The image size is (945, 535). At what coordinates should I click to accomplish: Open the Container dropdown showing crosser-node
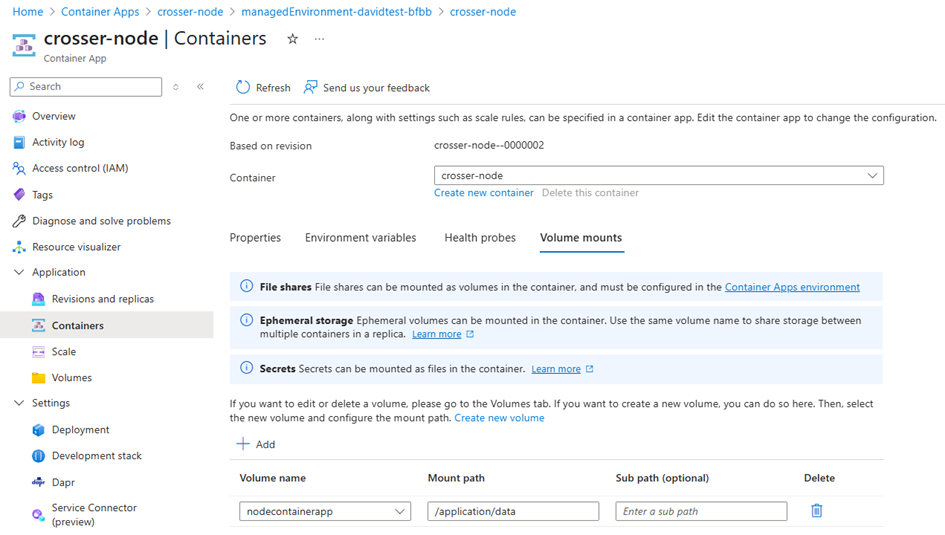pyautogui.click(x=659, y=175)
